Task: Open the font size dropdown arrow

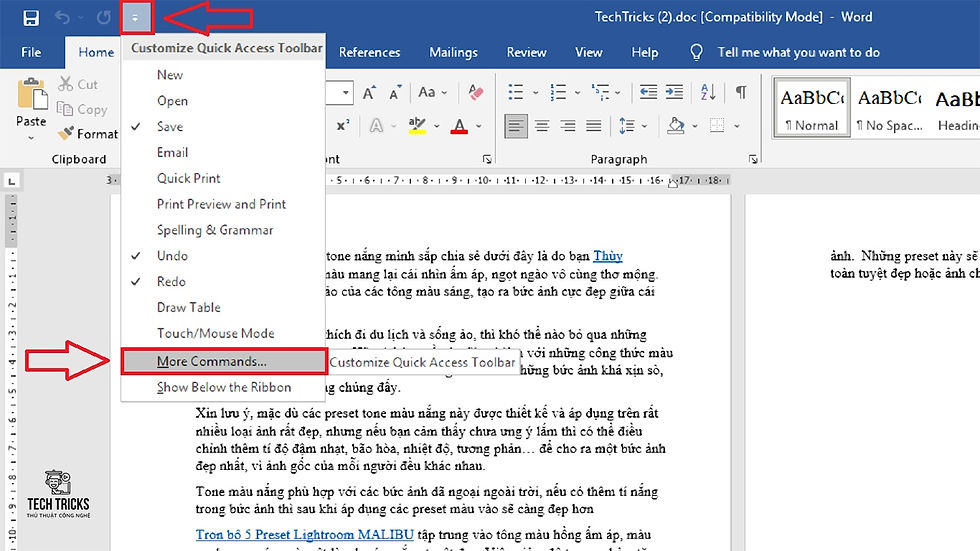Action: pos(346,92)
